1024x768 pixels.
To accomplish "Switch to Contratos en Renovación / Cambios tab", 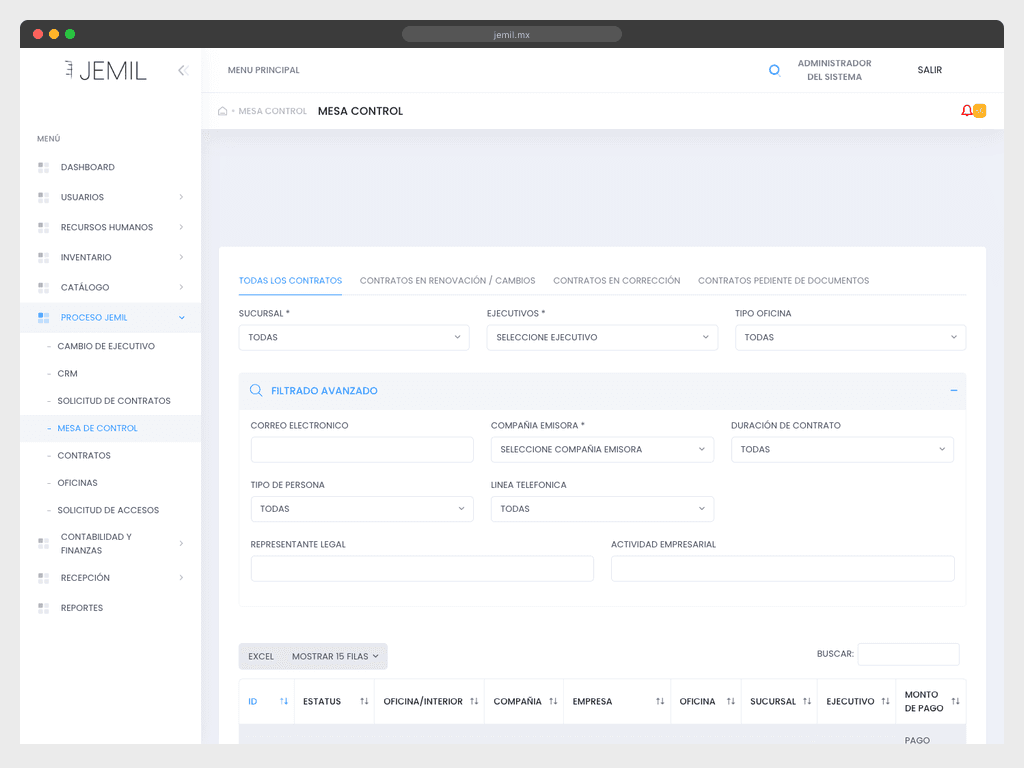I will 447,281.
